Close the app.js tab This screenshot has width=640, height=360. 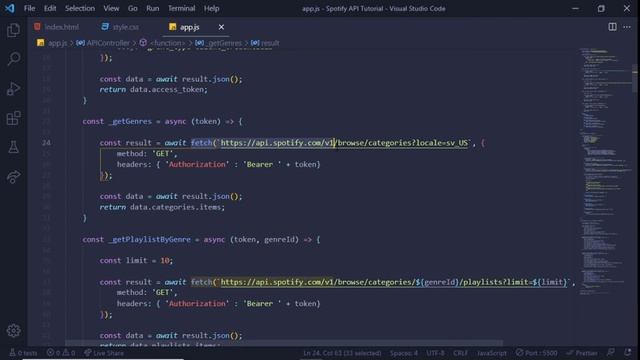[x=221, y=27]
